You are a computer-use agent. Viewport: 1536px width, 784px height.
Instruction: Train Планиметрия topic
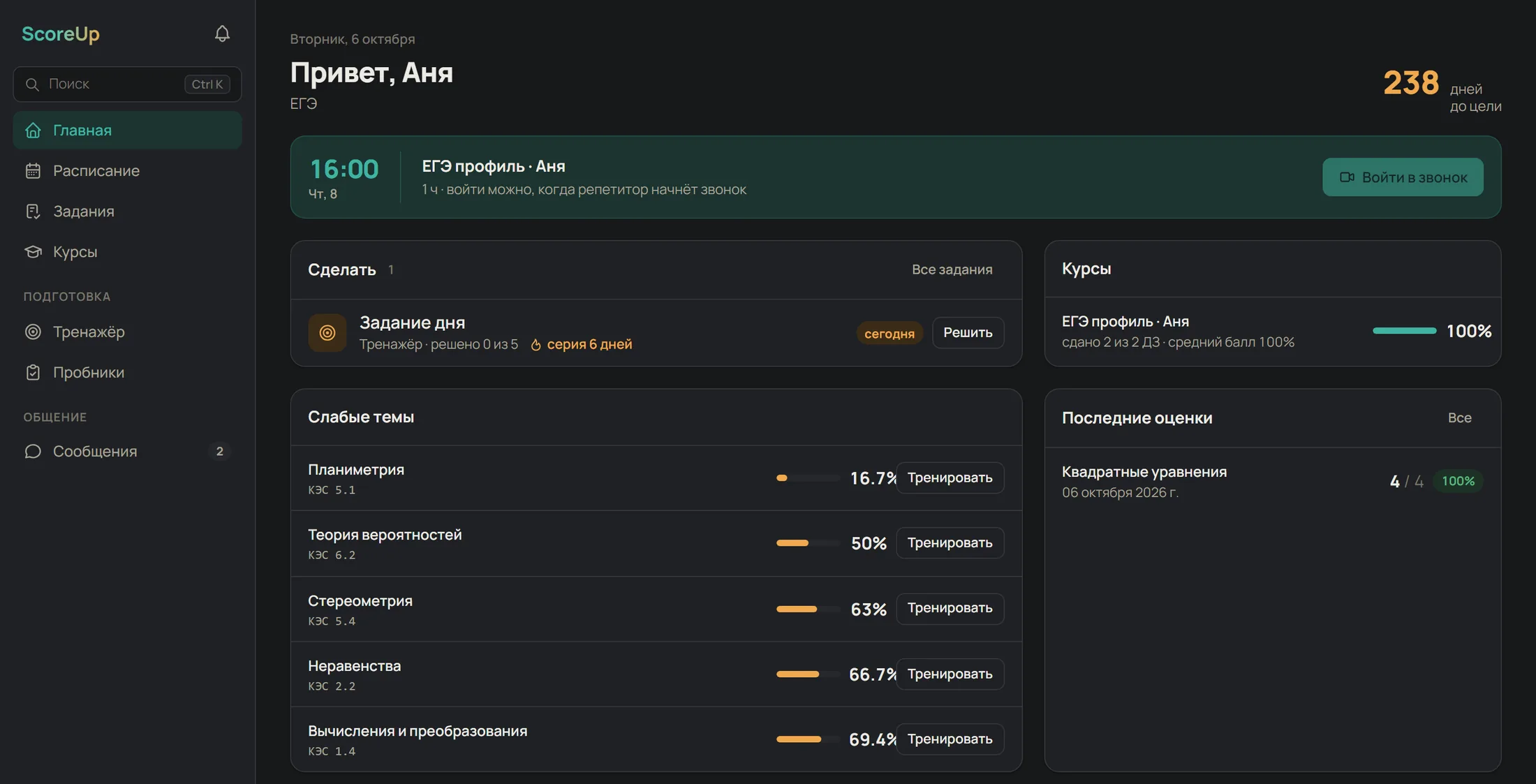[x=950, y=478]
